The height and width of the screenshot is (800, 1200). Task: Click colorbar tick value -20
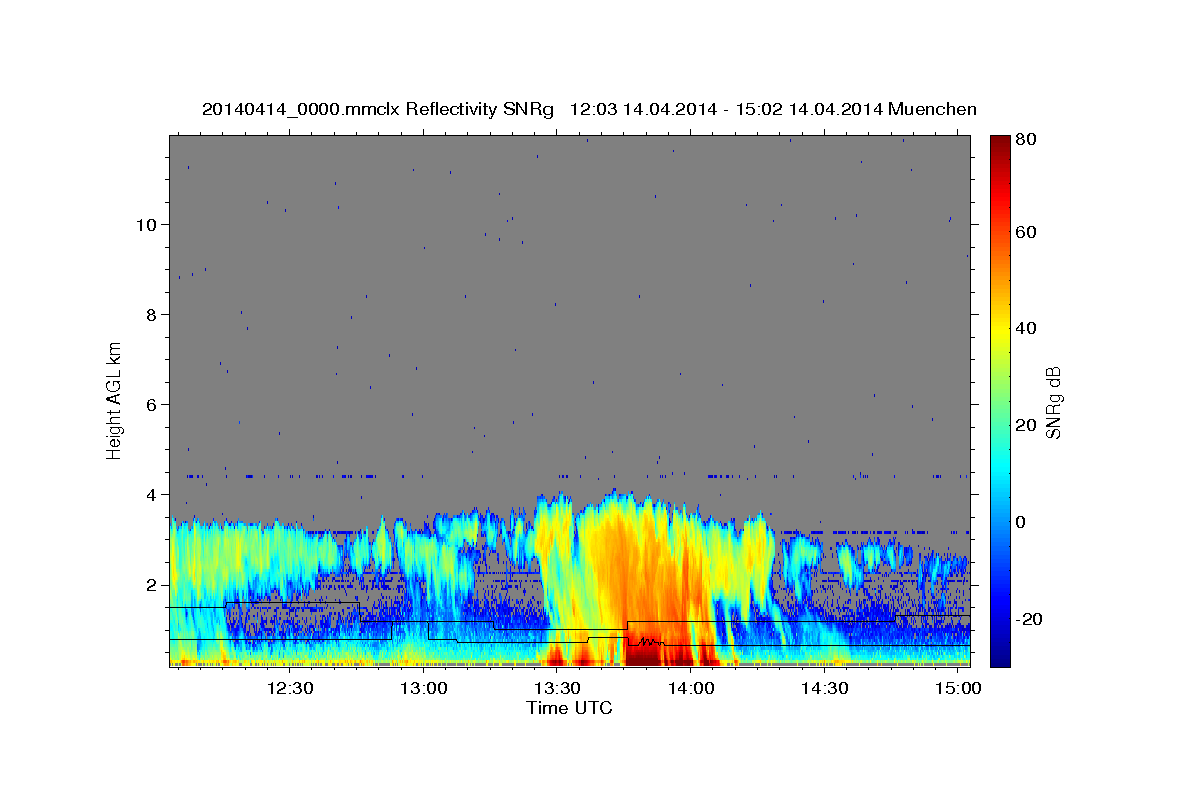[1028, 619]
